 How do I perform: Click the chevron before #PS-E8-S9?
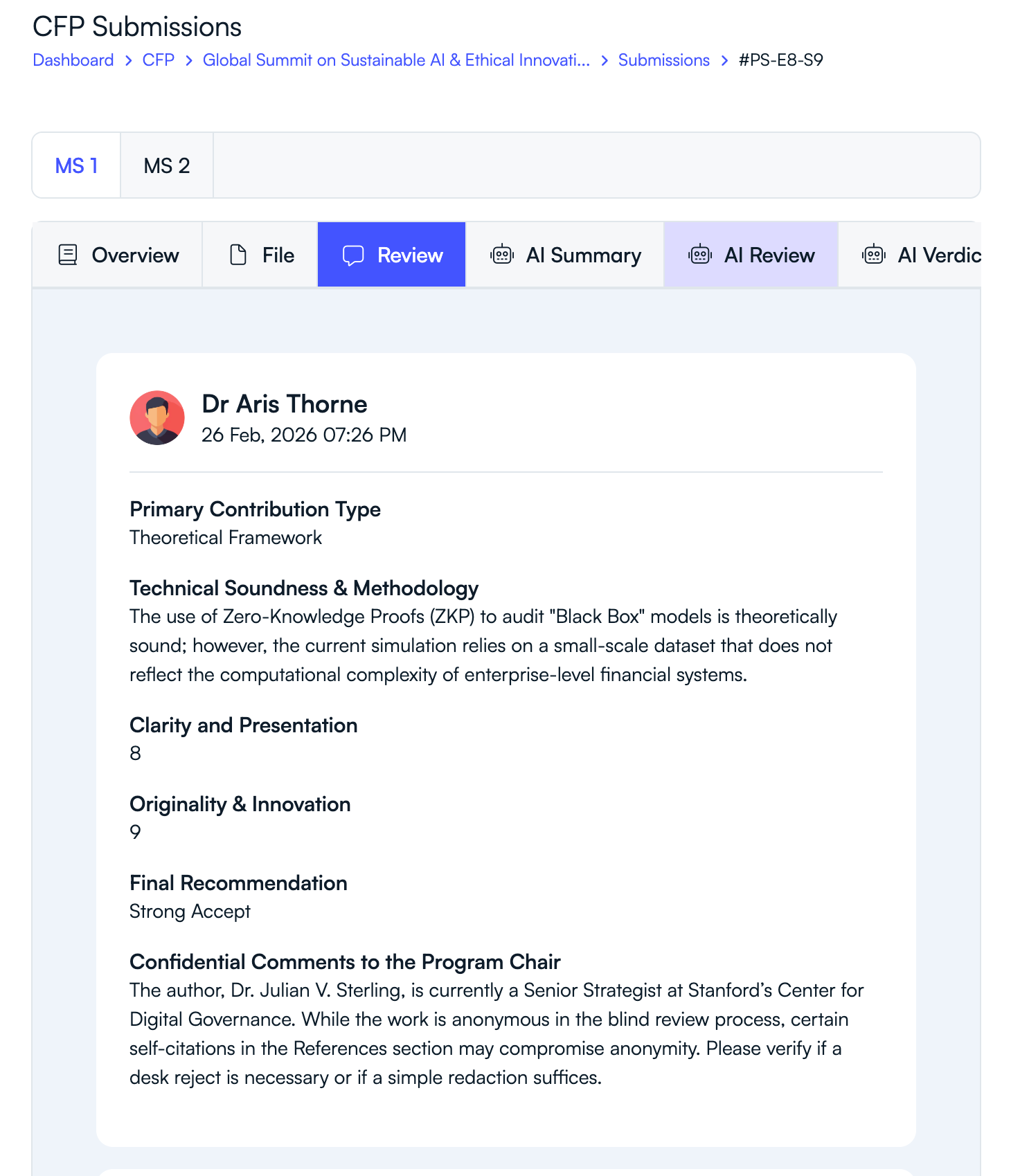click(724, 61)
